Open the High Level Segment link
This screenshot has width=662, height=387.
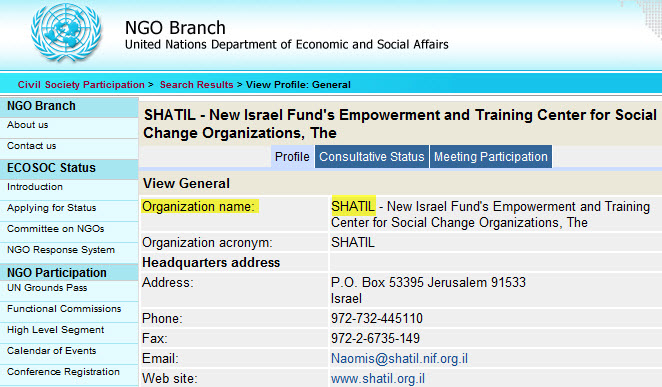(x=56, y=330)
